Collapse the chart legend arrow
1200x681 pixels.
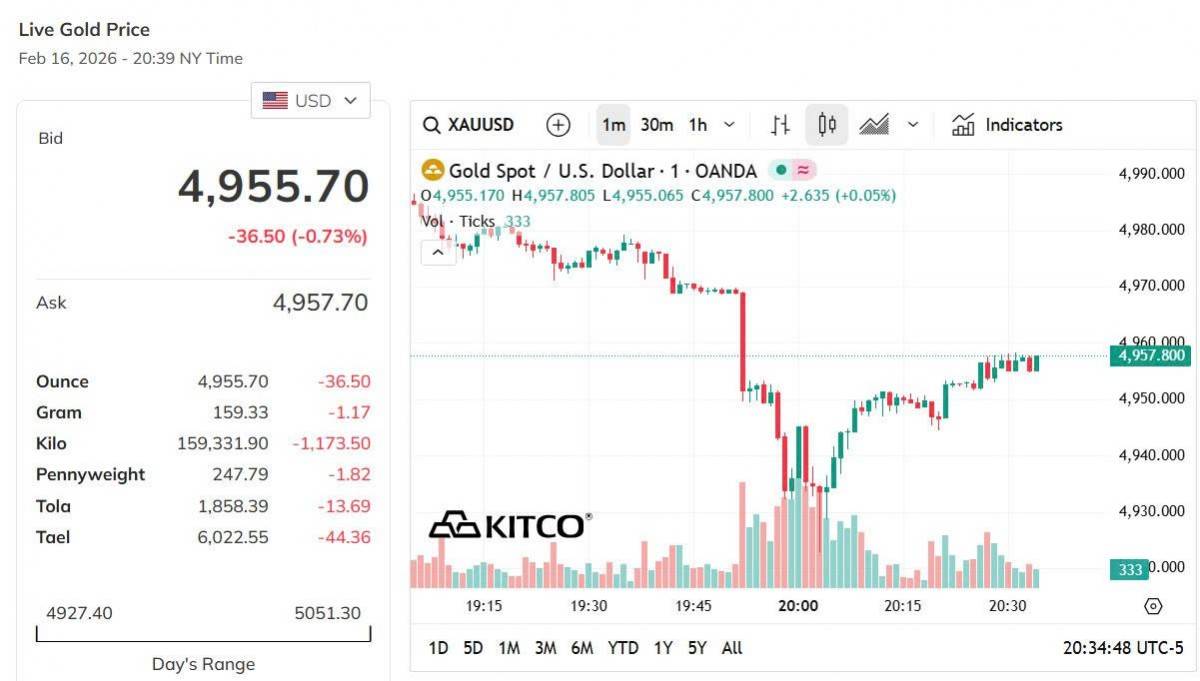coord(438,253)
